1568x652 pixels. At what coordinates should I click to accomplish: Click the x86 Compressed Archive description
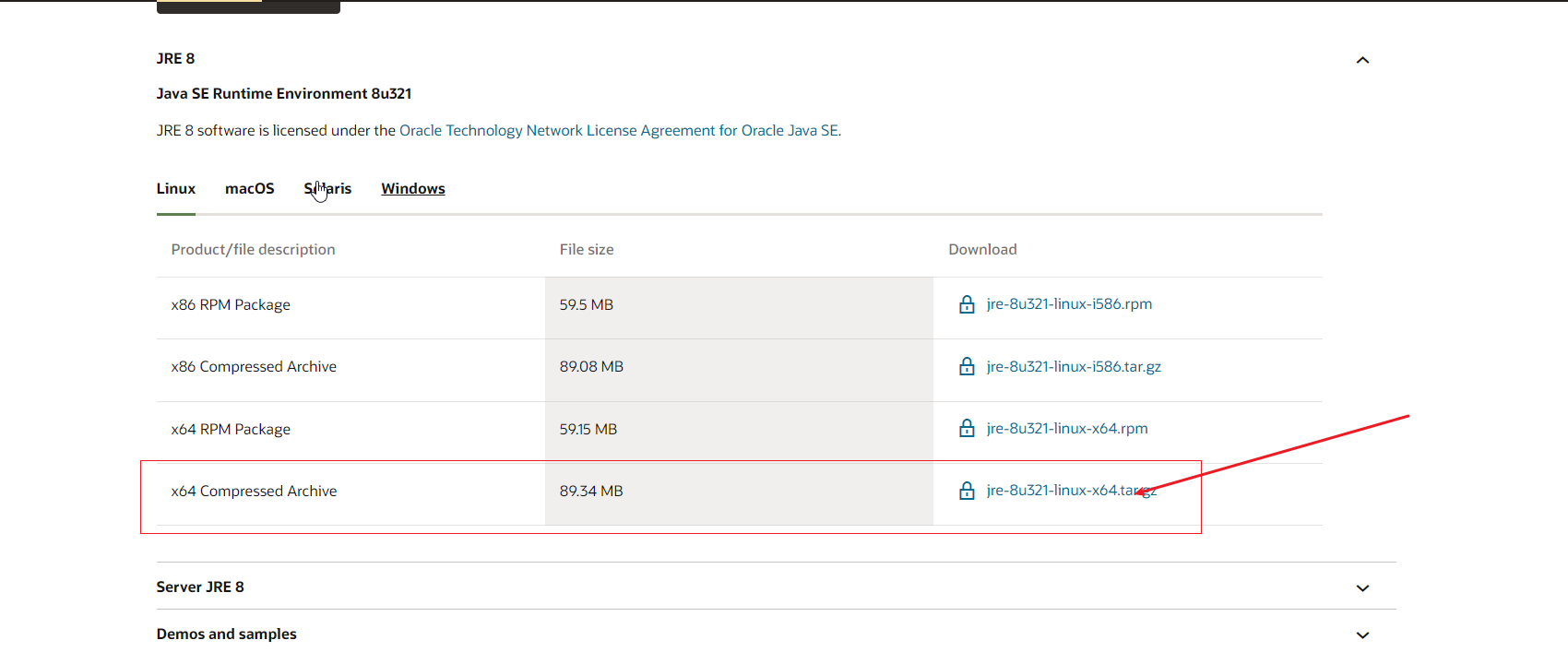254,366
